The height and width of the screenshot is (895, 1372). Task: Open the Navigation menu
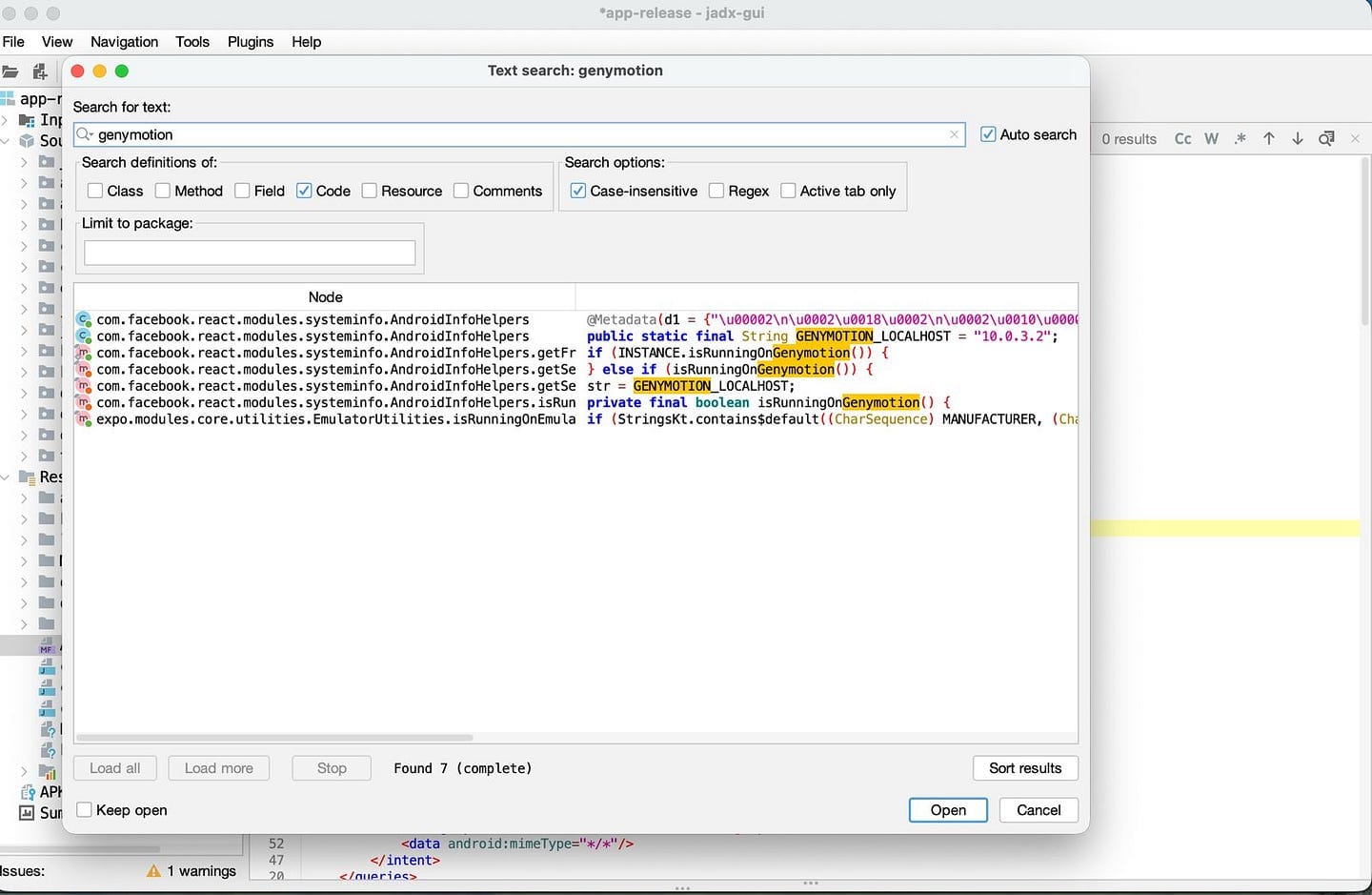pos(124,41)
